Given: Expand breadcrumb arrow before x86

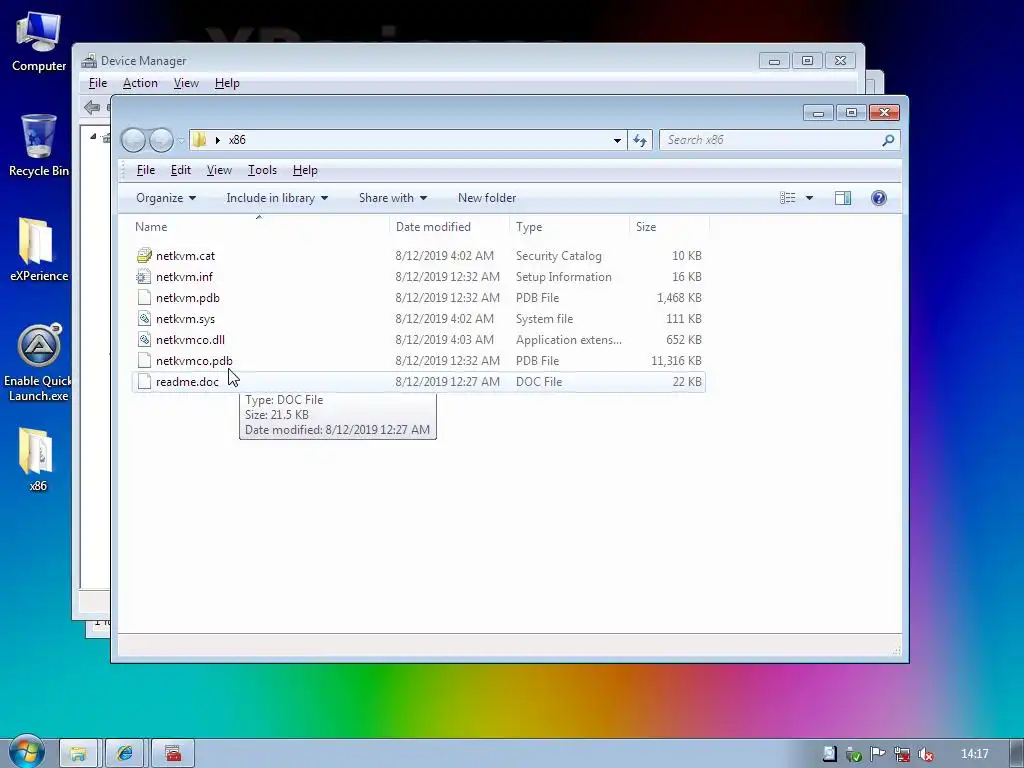Looking at the screenshot, I should 217,140.
